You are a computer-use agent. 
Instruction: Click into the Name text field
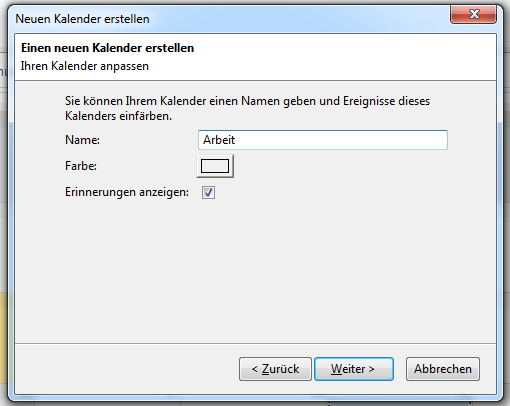tap(323, 140)
